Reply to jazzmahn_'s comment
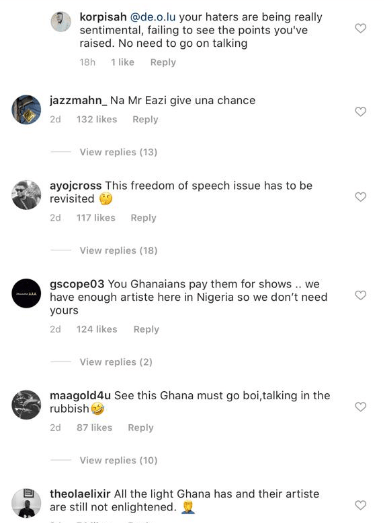This screenshot has height=523, width=384. point(145,119)
